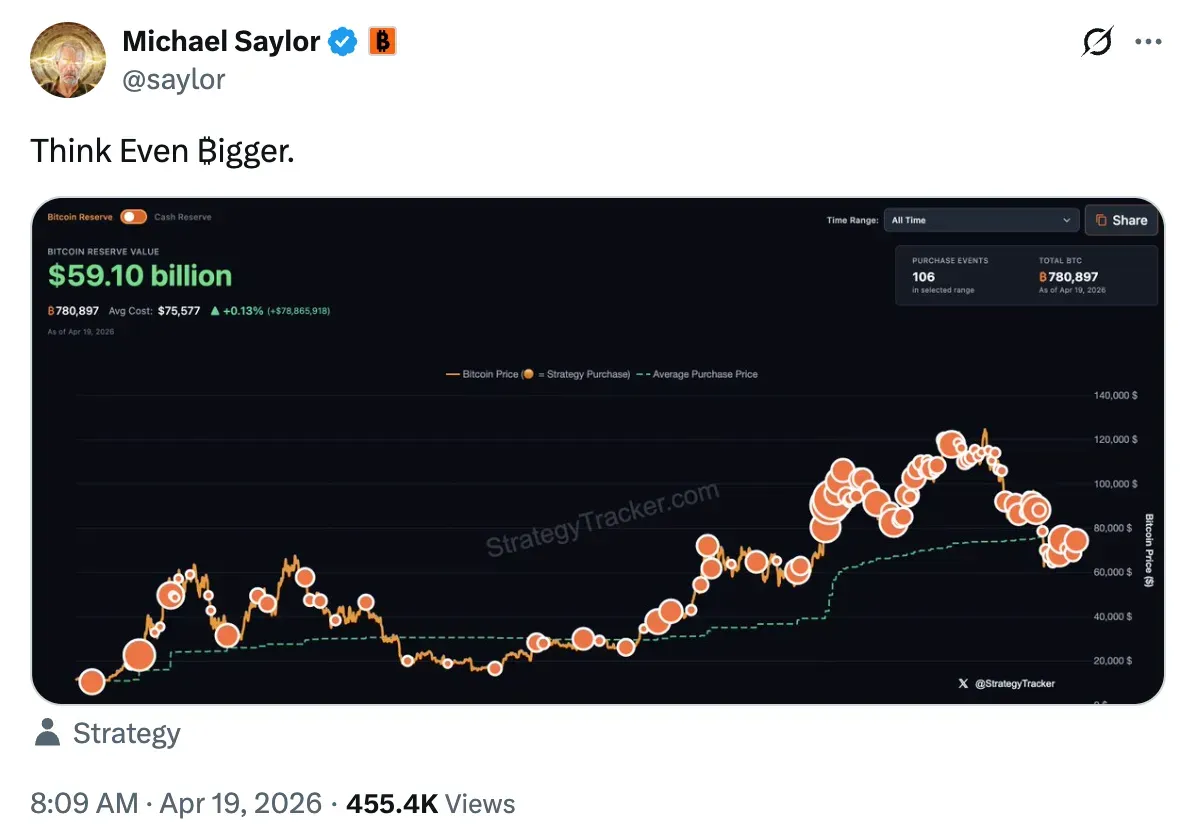Click the copy icon inside the Share button
This screenshot has height=824, width=1186.
point(1102,221)
